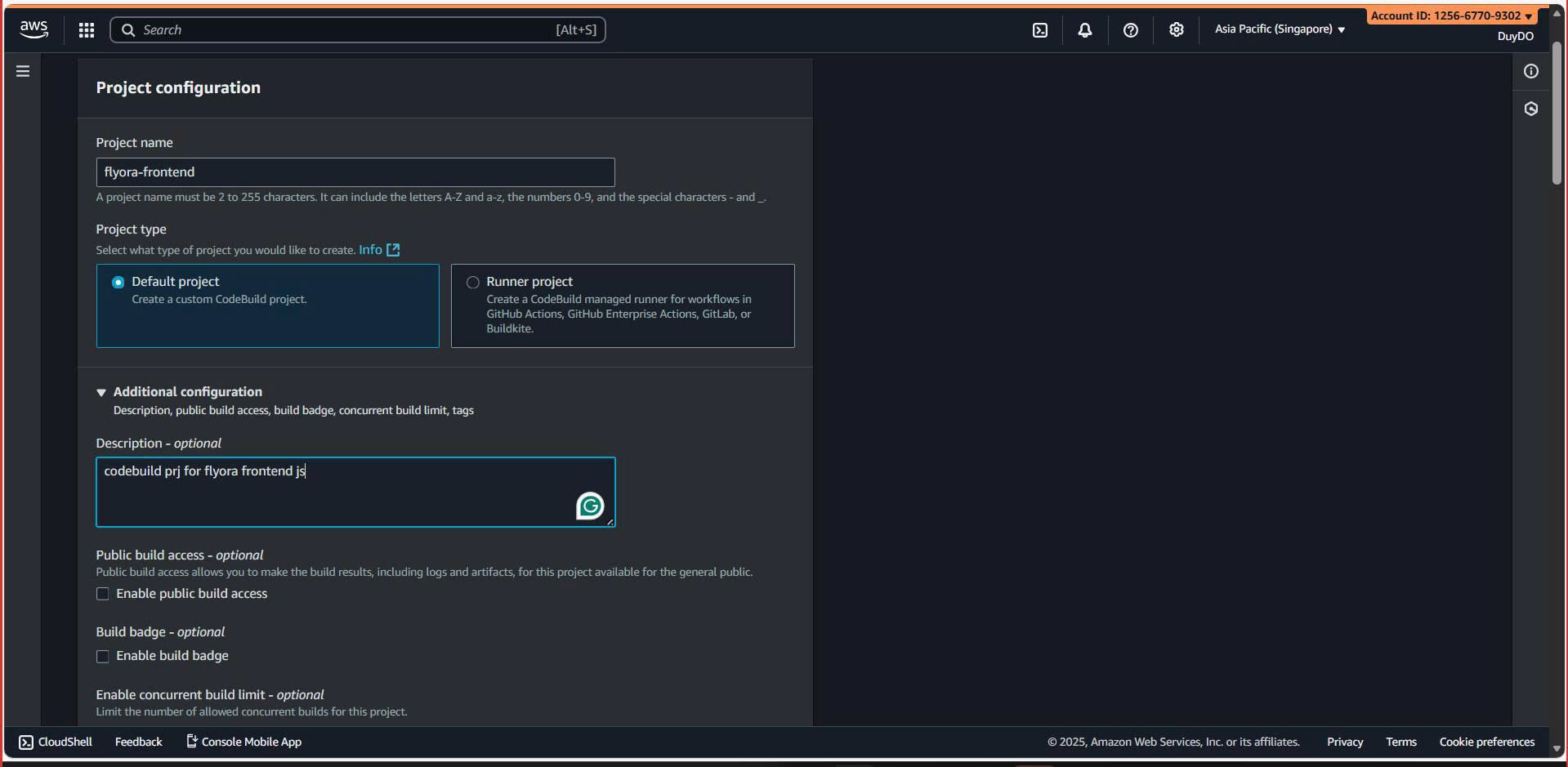Select the Default project radio button
This screenshot has height=767, width=1568.
[x=118, y=282]
